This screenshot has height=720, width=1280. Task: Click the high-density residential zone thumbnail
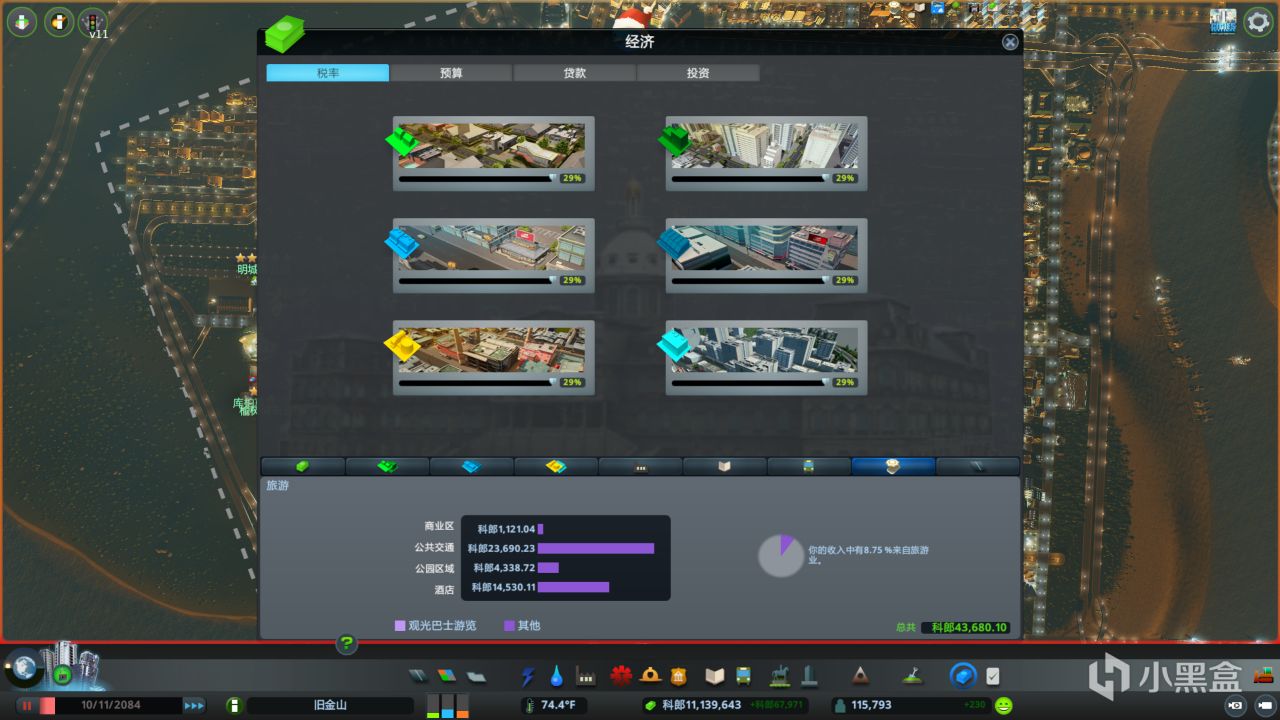click(765, 146)
